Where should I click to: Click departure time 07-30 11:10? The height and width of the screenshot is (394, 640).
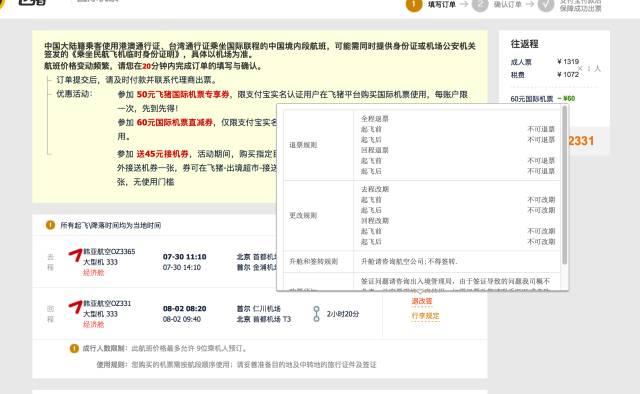[x=184, y=257]
